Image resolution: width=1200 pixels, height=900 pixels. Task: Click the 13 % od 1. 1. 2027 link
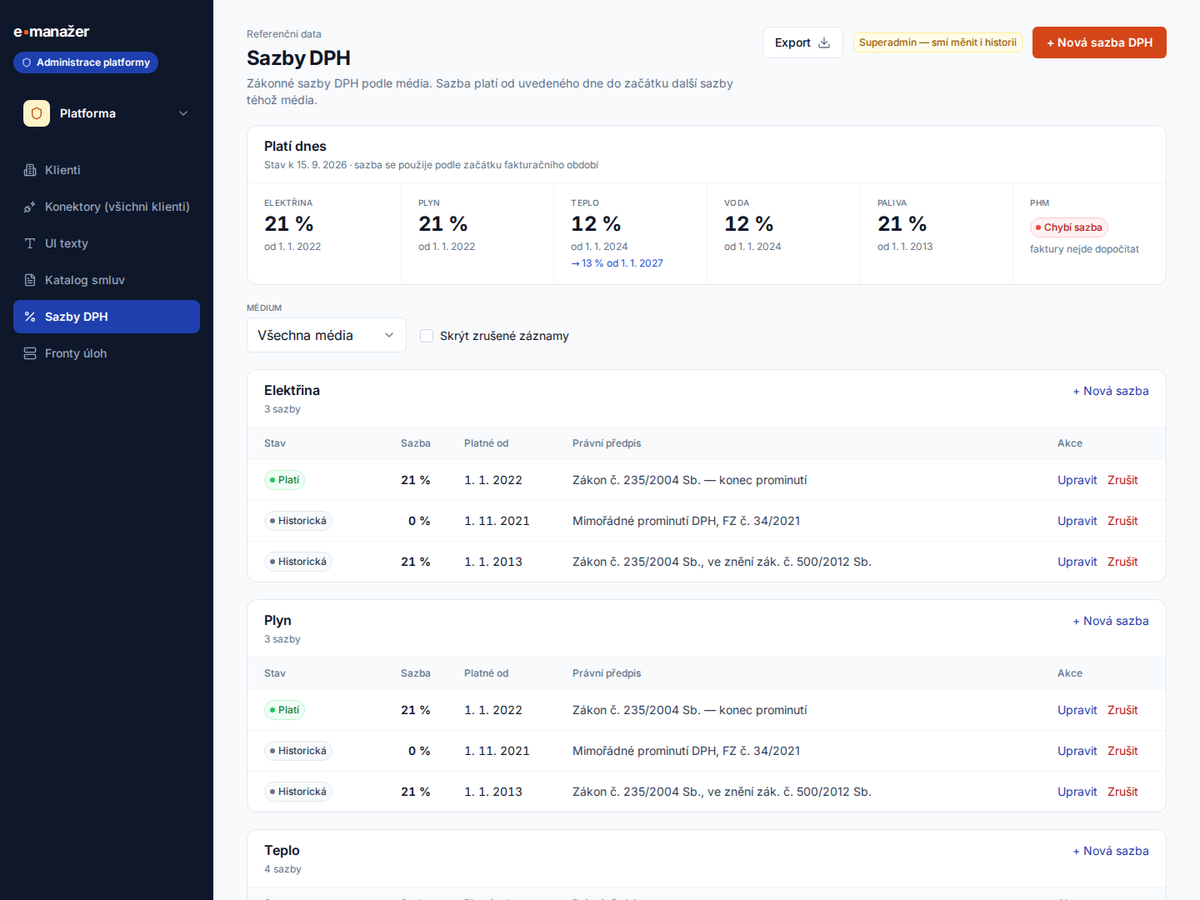click(617, 263)
